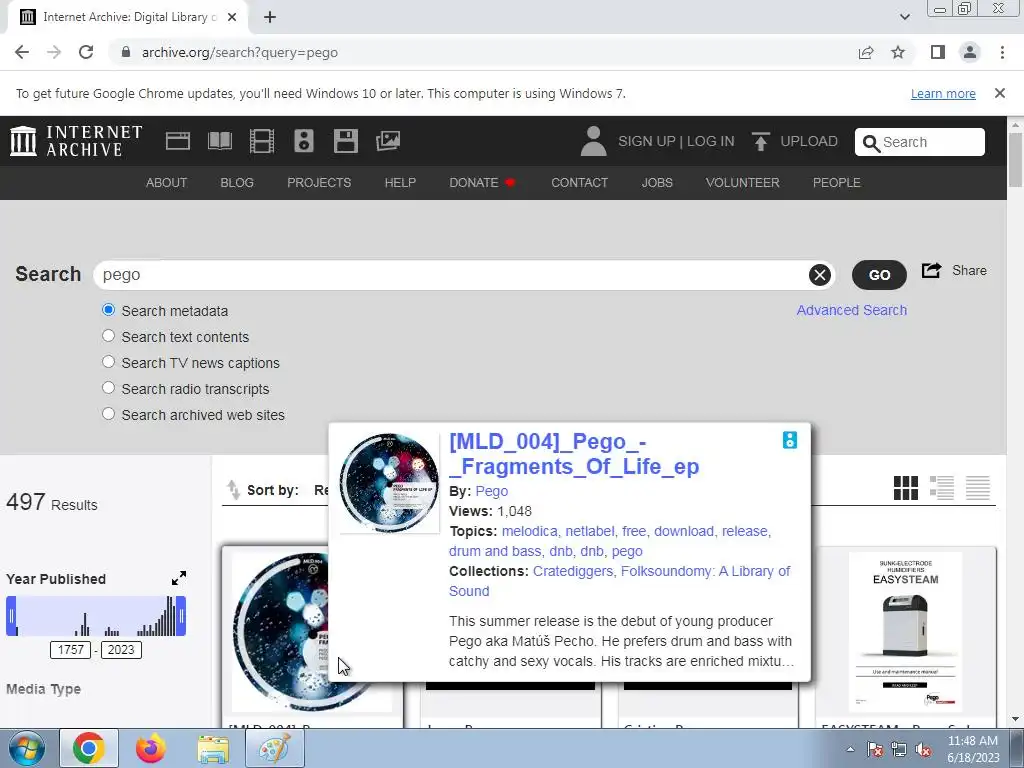Viewport: 1024px width, 768px height.
Task: Open a new browser tab
Action: point(270,18)
